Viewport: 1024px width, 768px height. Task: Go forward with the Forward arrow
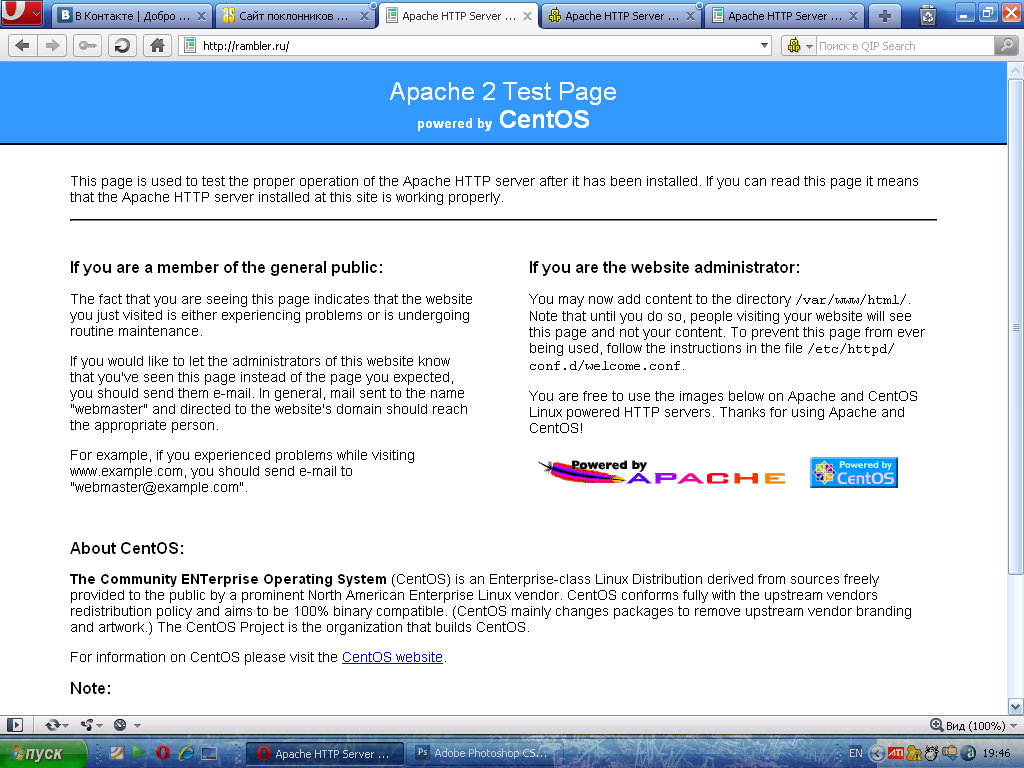coord(52,46)
